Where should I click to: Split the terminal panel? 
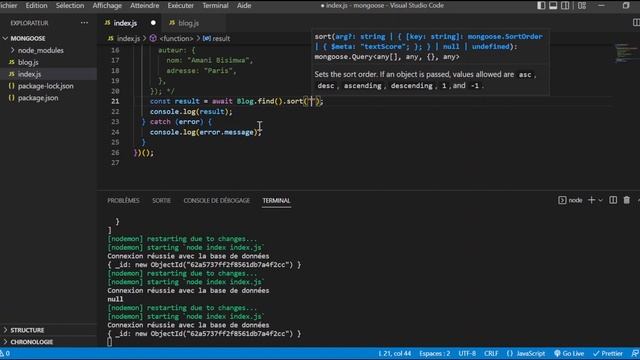click(x=613, y=200)
